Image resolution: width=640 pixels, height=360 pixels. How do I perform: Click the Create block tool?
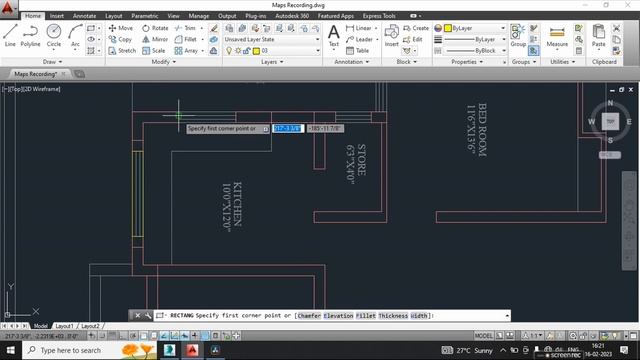416,28
